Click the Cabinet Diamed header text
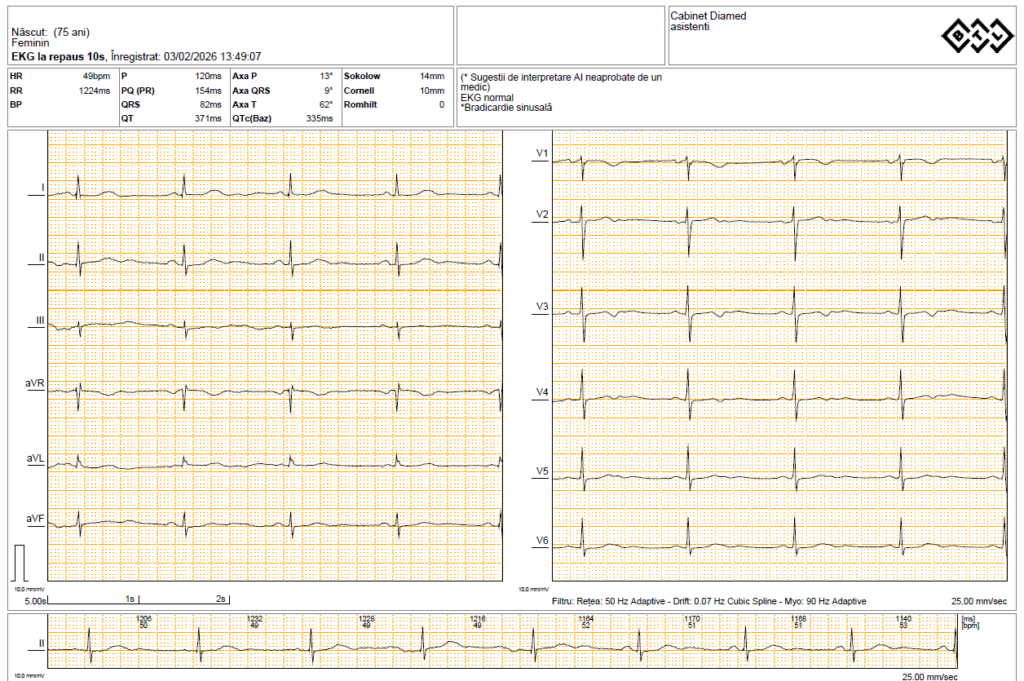The height and width of the screenshot is (681, 1024). pos(708,16)
